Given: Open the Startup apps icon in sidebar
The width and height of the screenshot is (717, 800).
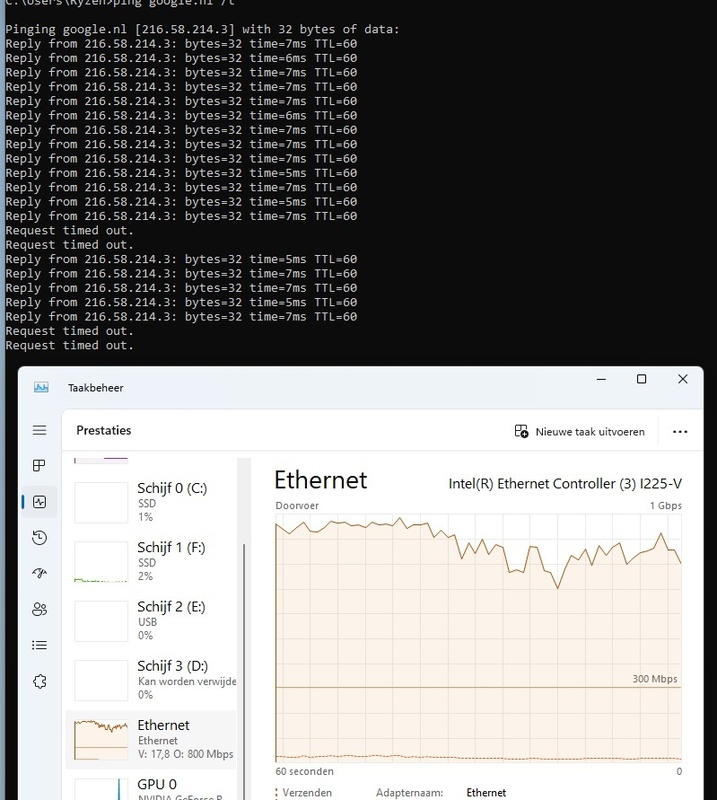Looking at the screenshot, I should point(39,573).
